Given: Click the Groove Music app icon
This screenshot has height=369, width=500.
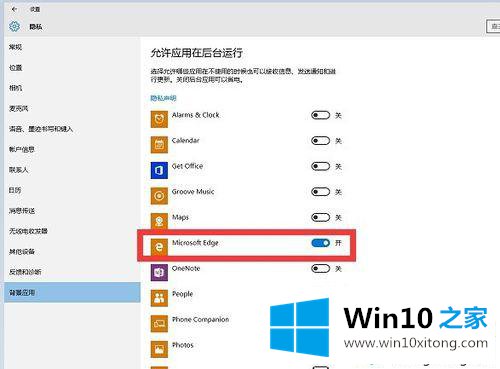Looking at the screenshot, I should [x=159, y=196].
